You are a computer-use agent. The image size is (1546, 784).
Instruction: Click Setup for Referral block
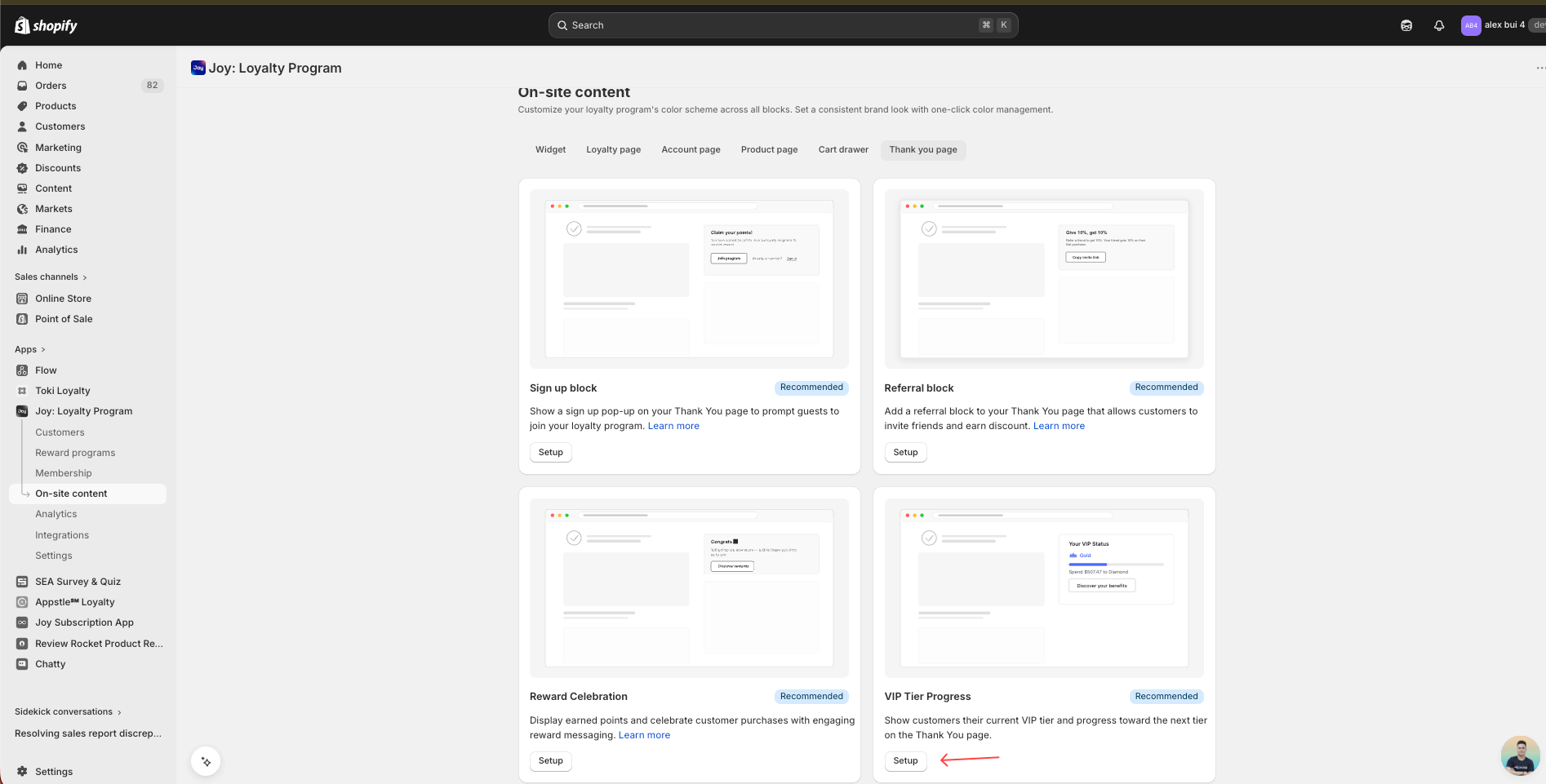(x=905, y=453)
